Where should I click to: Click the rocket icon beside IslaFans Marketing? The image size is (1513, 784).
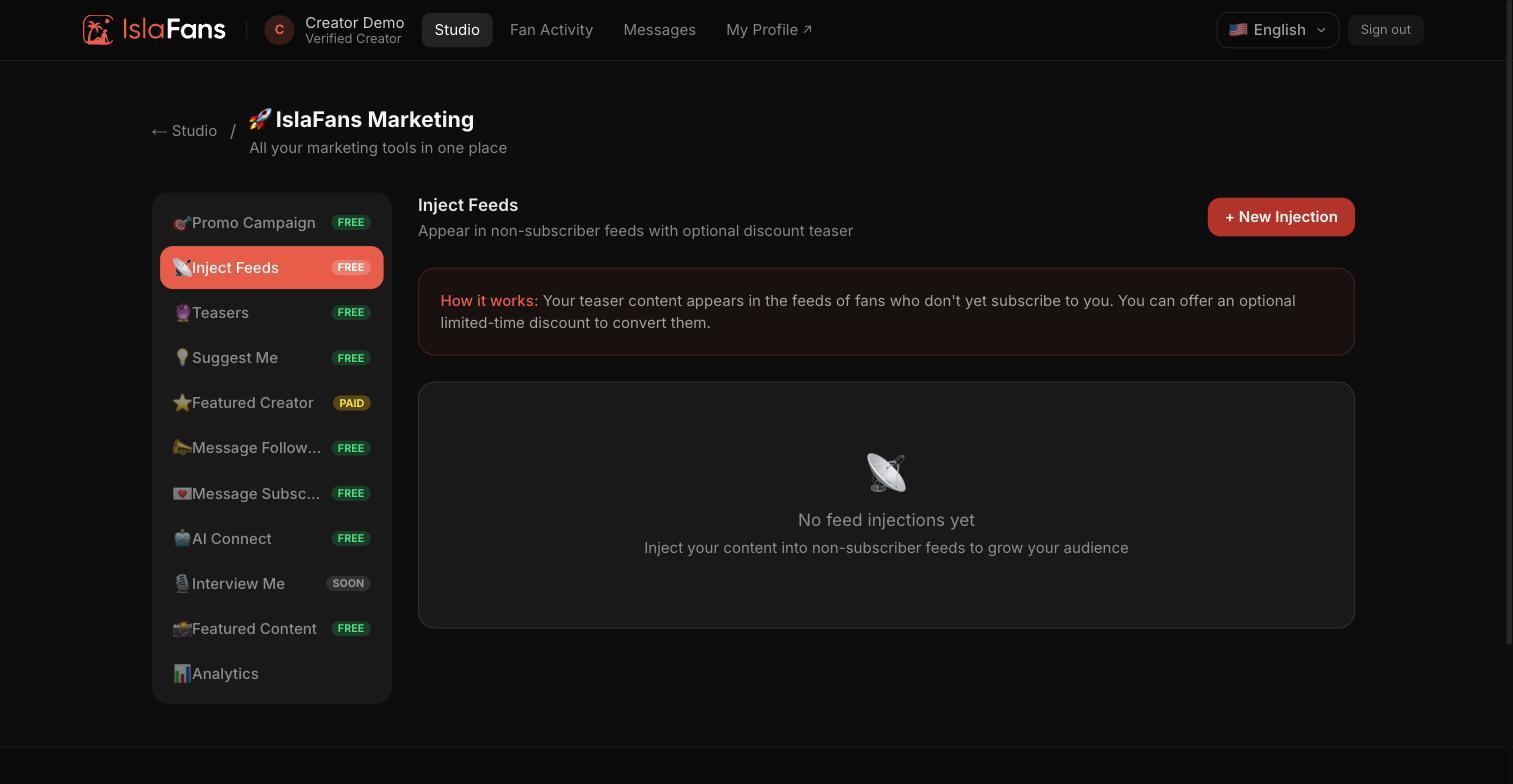pyautogui.click(x=260, y=119)
